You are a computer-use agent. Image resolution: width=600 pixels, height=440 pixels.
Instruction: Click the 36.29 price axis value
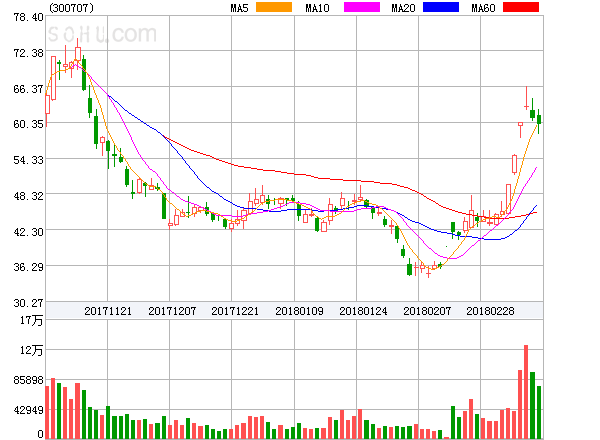pos(28,267)
